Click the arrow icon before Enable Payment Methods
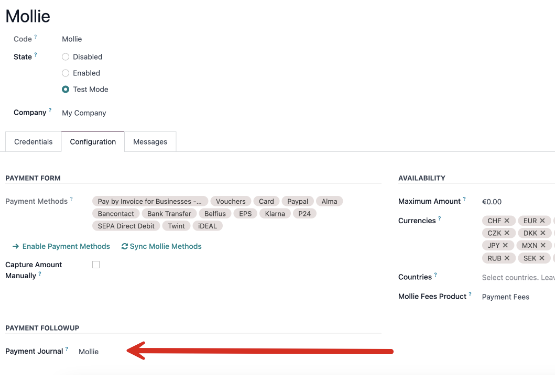The width and height of the screenshot is (555, 375). tap(16, 246)
